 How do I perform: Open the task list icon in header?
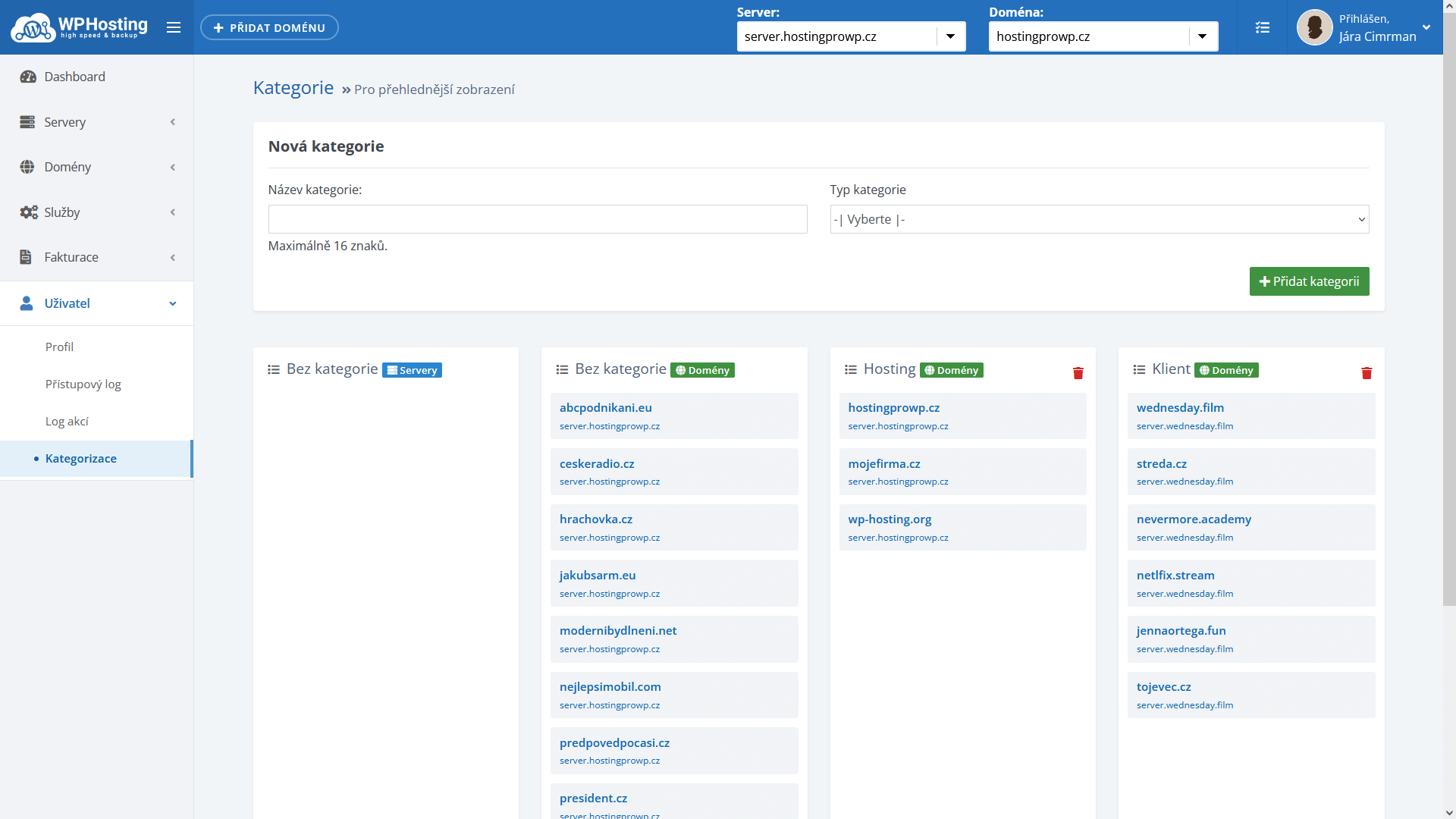pos(1262,27)
